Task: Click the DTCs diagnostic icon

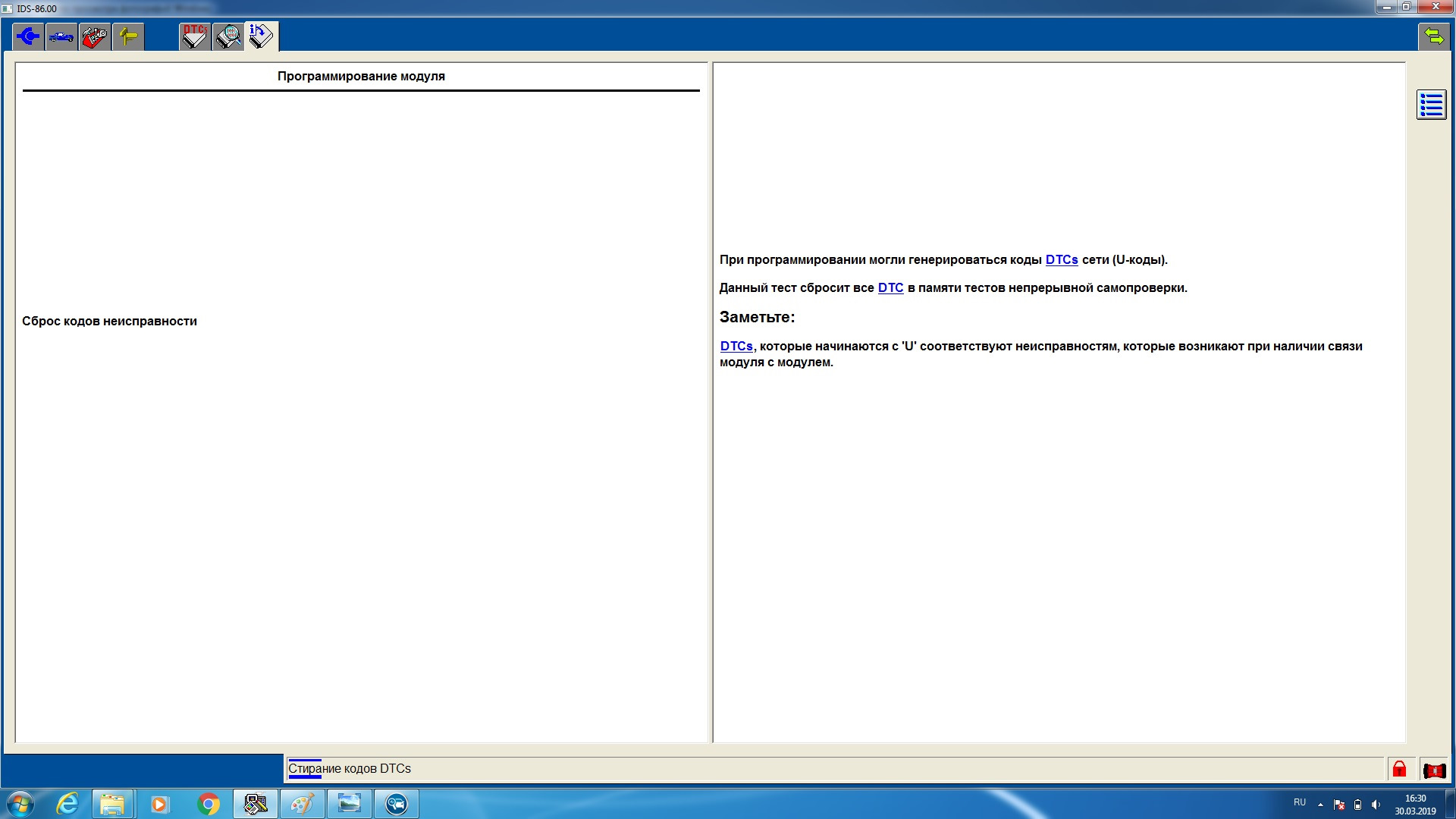Action: (195, 36)
